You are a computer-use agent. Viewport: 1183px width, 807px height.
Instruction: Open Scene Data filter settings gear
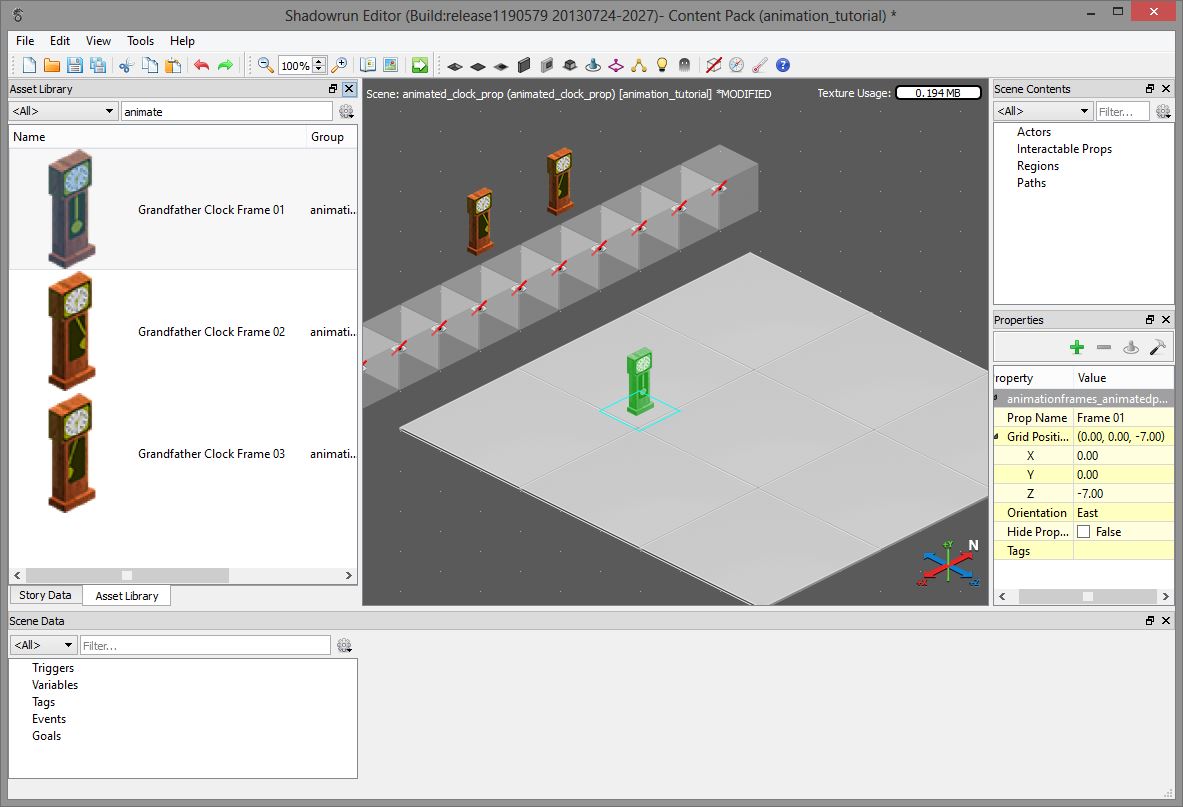point(344,646)
